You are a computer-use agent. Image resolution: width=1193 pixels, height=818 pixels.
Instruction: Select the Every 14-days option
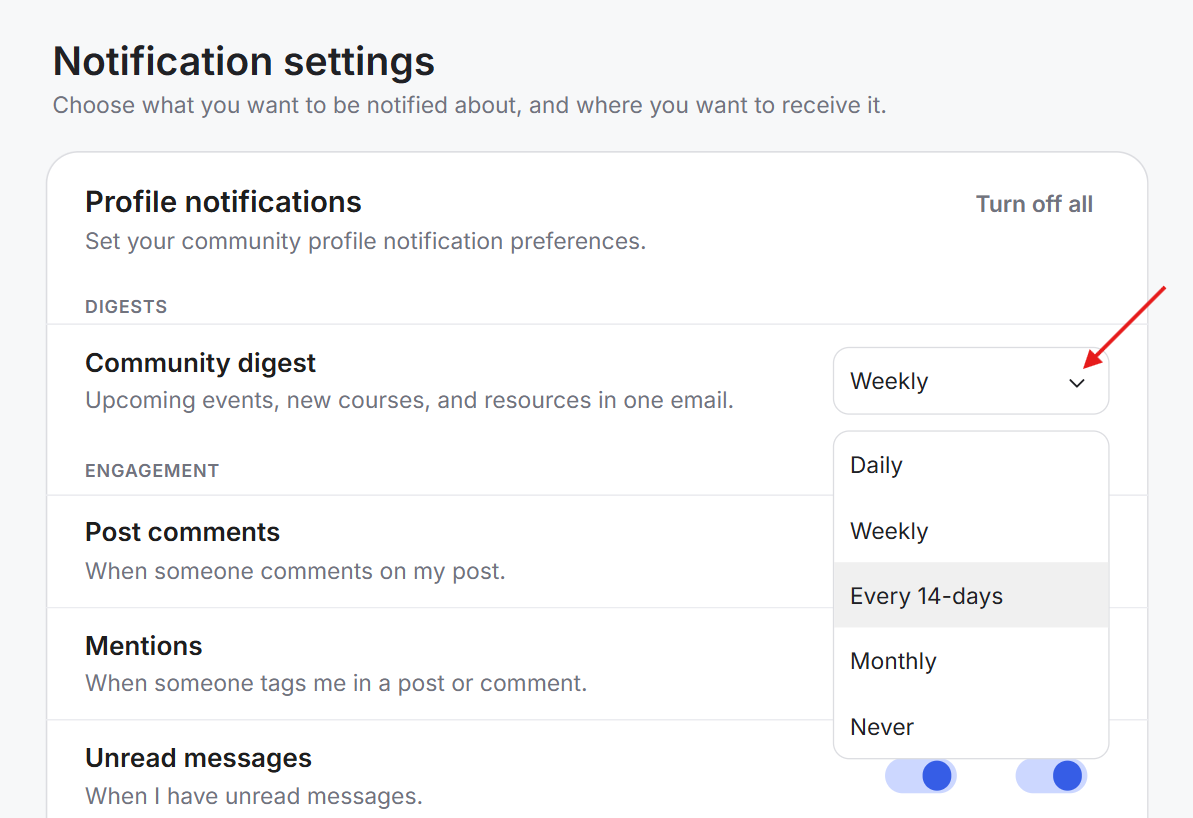coord(971,595)
